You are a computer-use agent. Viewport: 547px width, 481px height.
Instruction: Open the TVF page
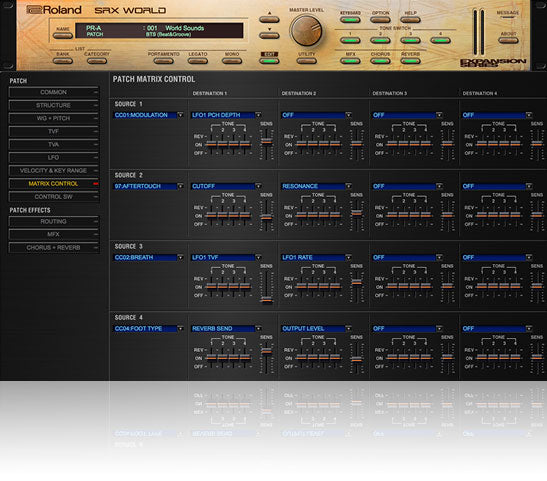click(x=54, y=131)
